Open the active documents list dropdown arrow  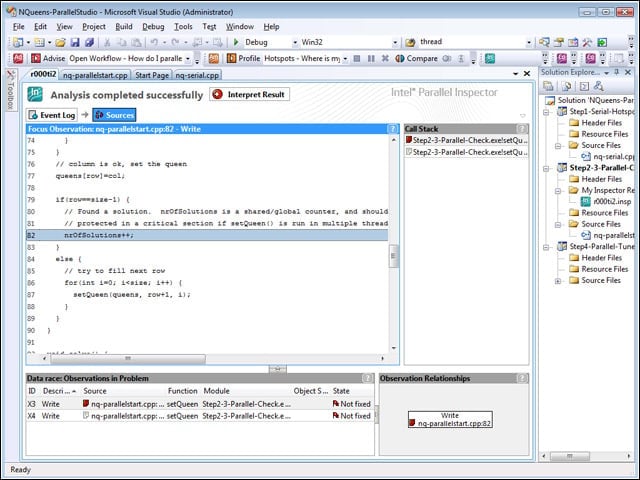pyautogui.click(x=516, y=73)
